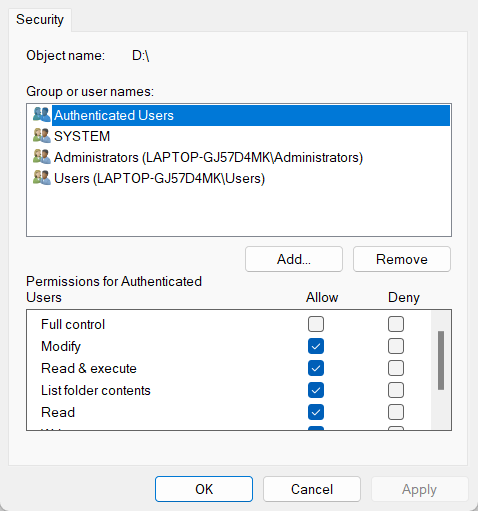Check Deny for Full control
This screenshot has width=478, height=511.
[396, 324]
